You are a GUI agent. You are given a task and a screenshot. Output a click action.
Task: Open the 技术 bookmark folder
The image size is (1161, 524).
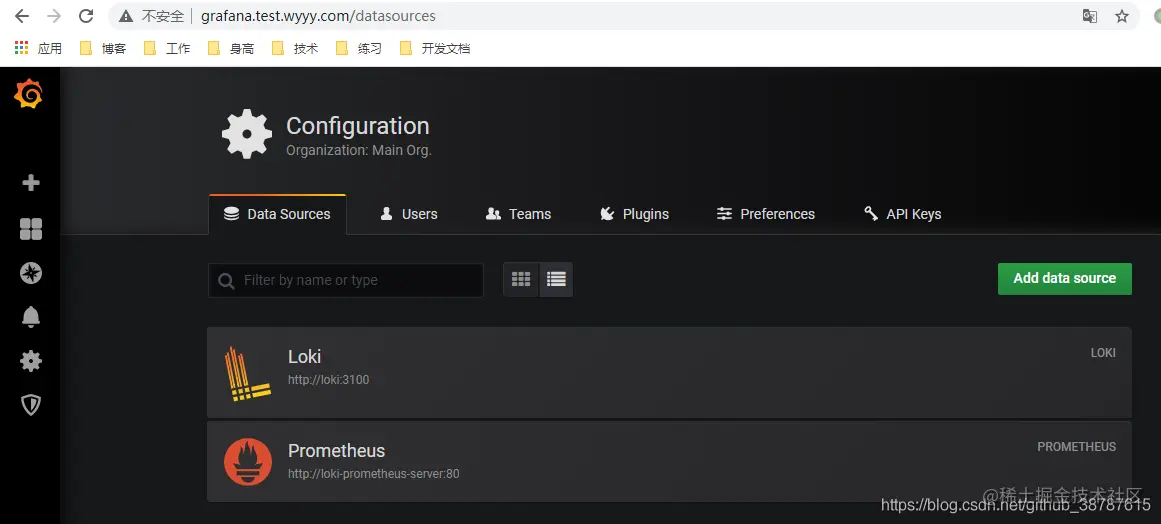click(295, 48)
